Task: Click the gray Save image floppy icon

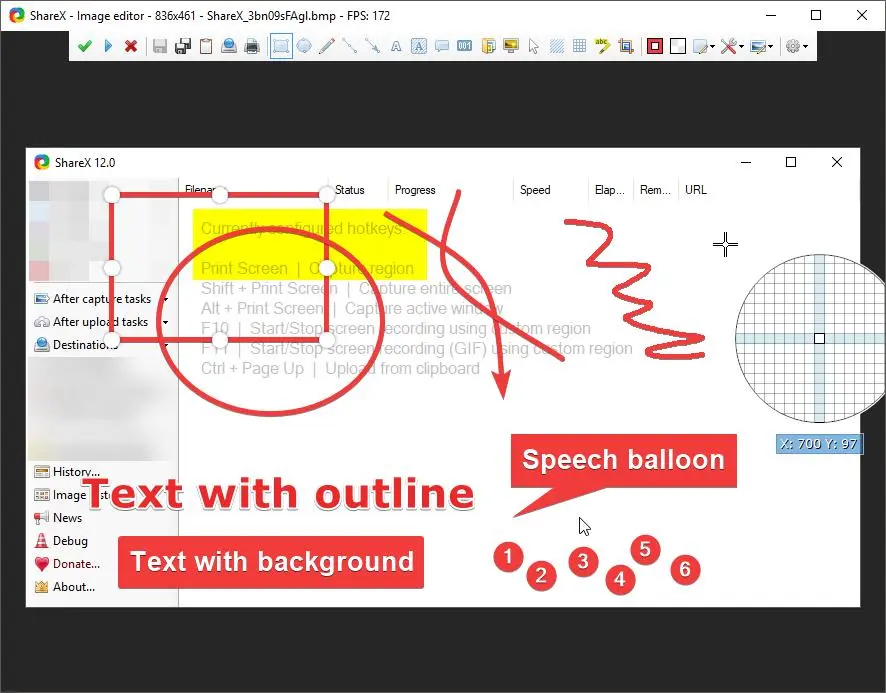Action: click(x=160, y=46)
